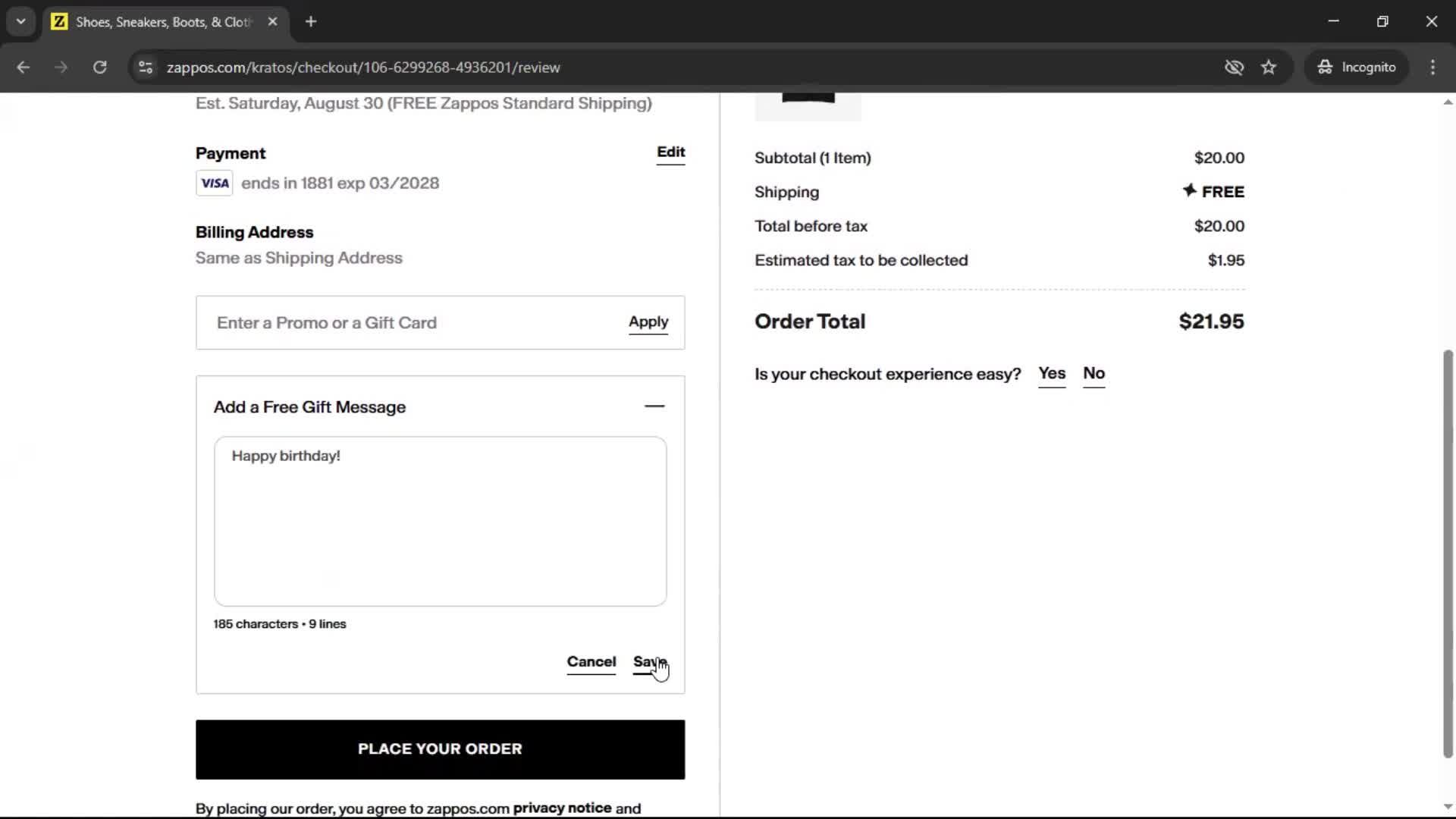Click the 'Subtotal (1 Item)' label

coord(813,158)
